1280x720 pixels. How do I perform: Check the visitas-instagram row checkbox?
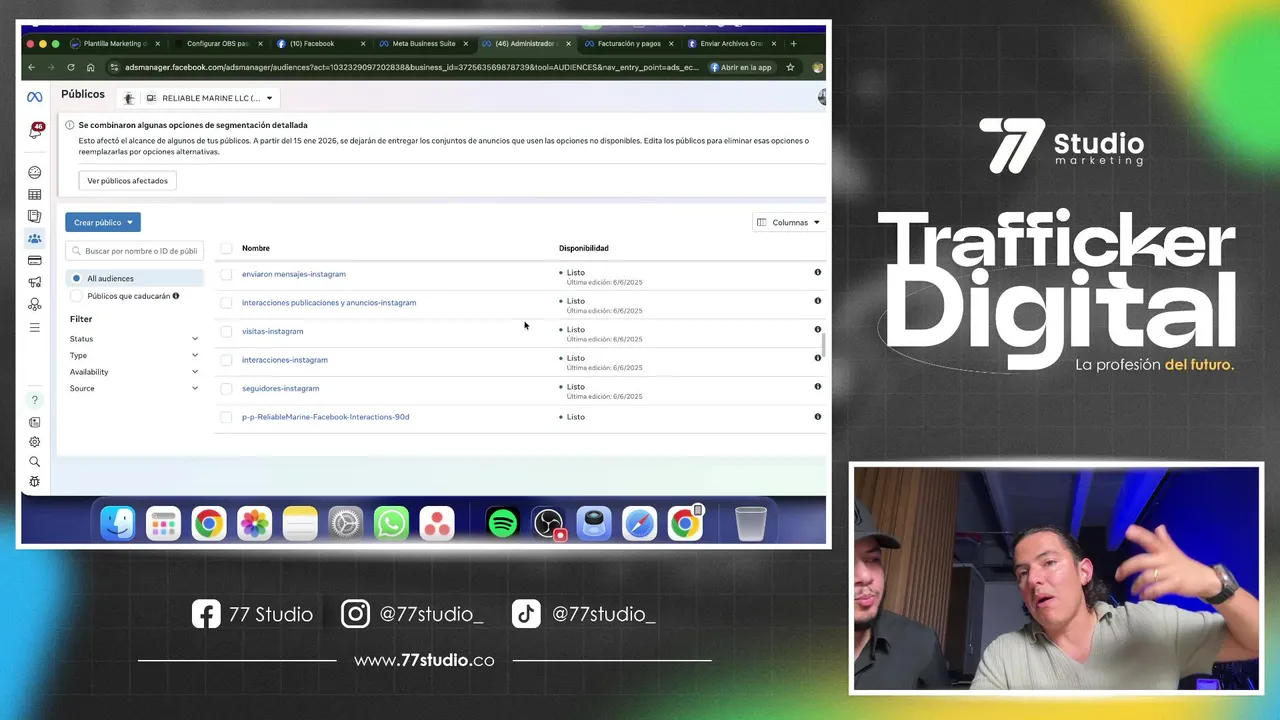tap(226, 331)
